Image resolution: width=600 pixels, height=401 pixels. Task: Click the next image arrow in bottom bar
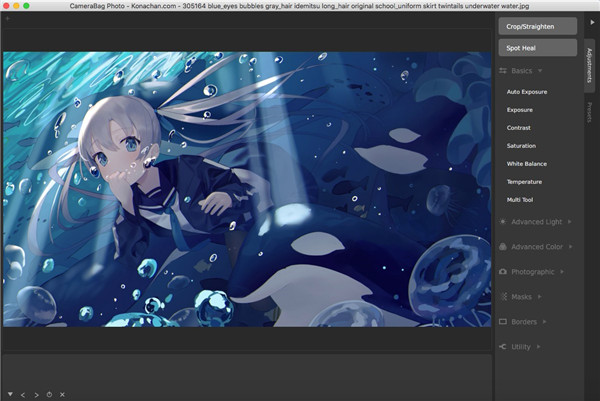point(35,394)
